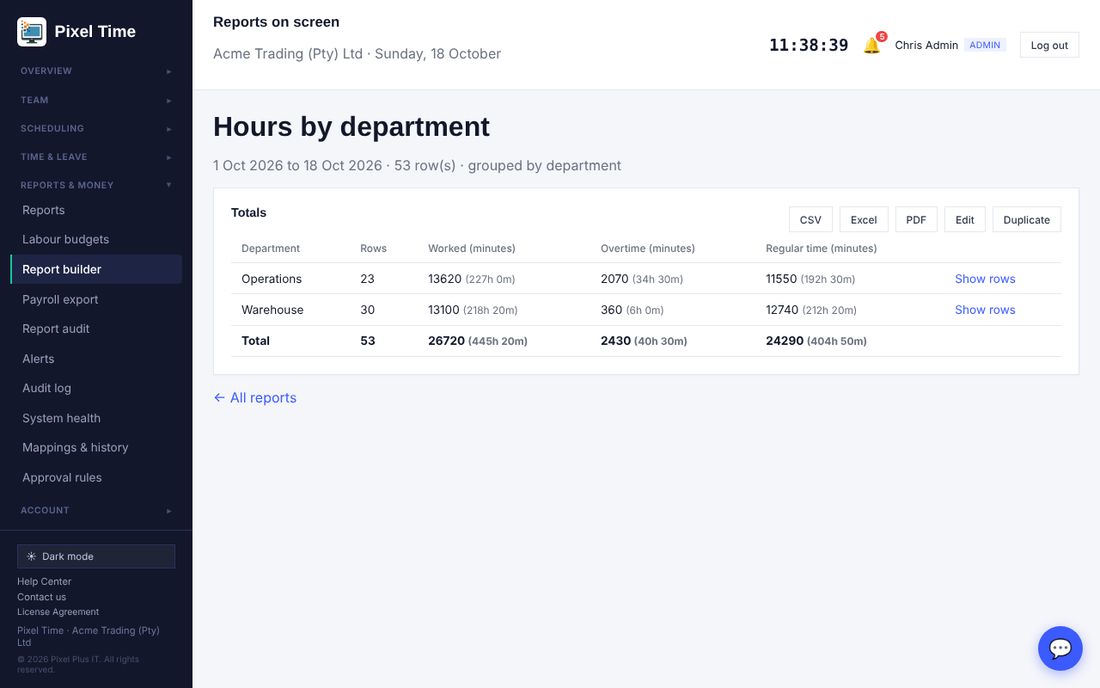
Task: Click the Edit report button
Action: [965, 220]
